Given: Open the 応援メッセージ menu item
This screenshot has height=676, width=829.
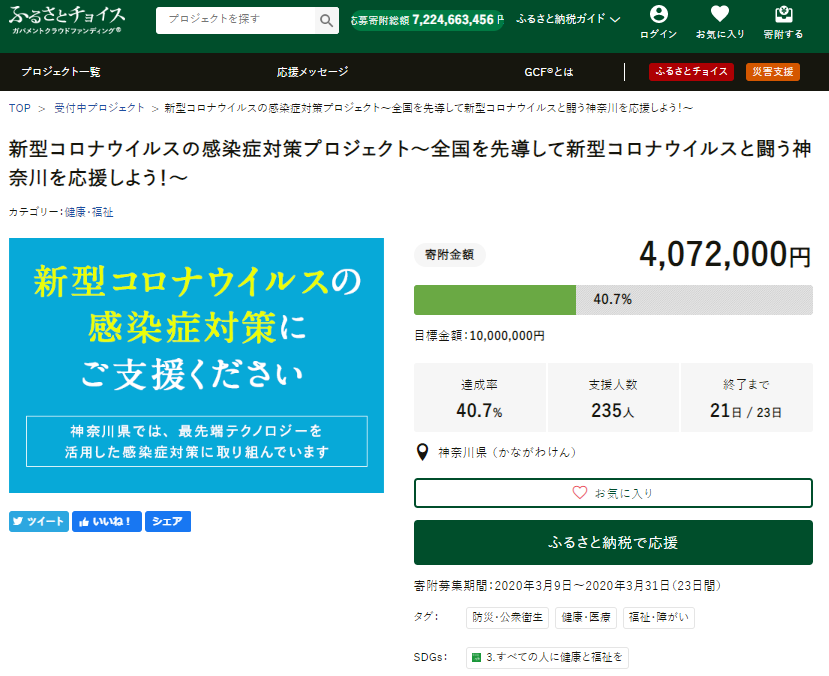Looking at the screenshot, I should click(x=313, y=72).
